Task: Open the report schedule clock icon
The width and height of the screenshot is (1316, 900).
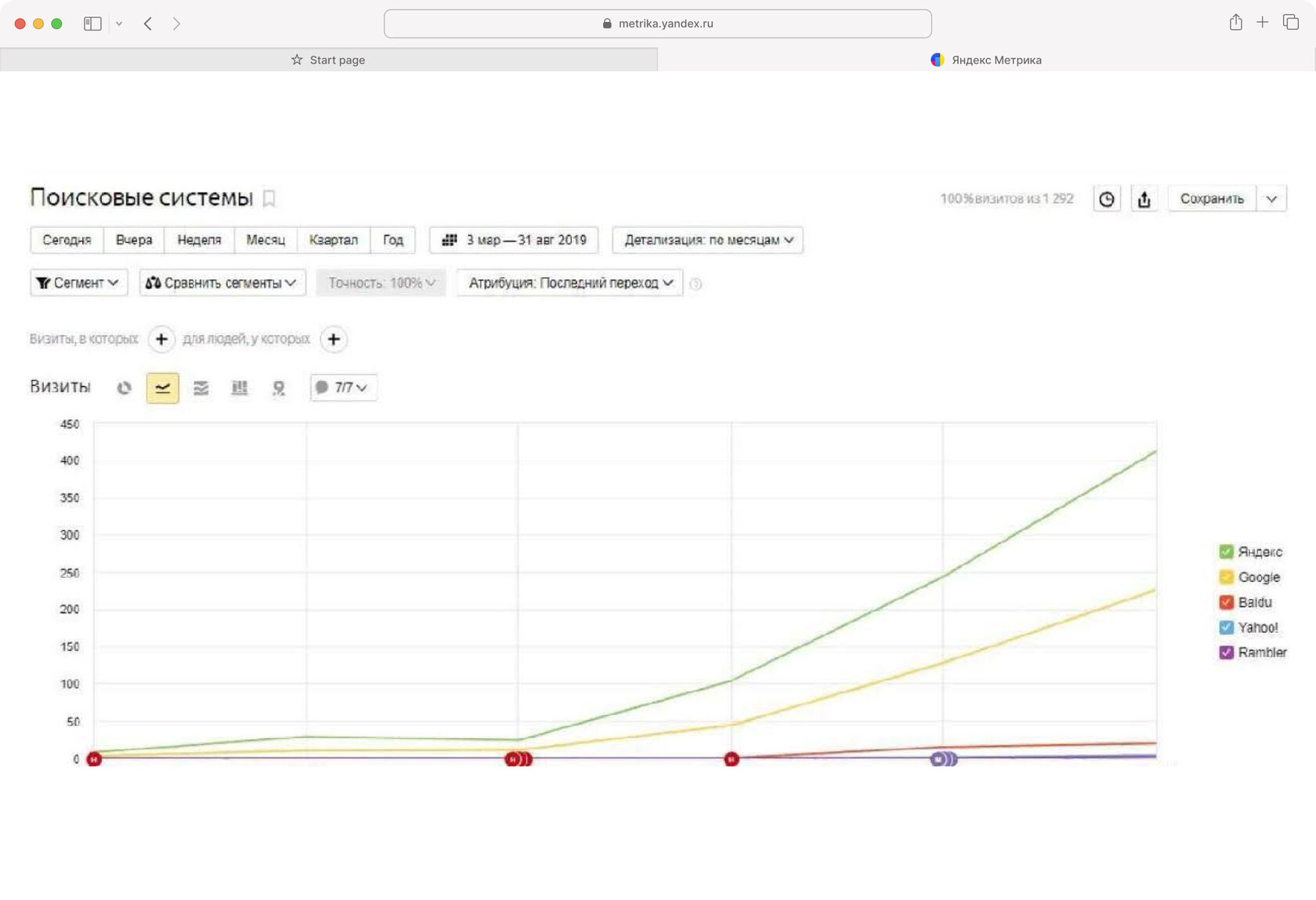Action: (x=1106, y=199)
